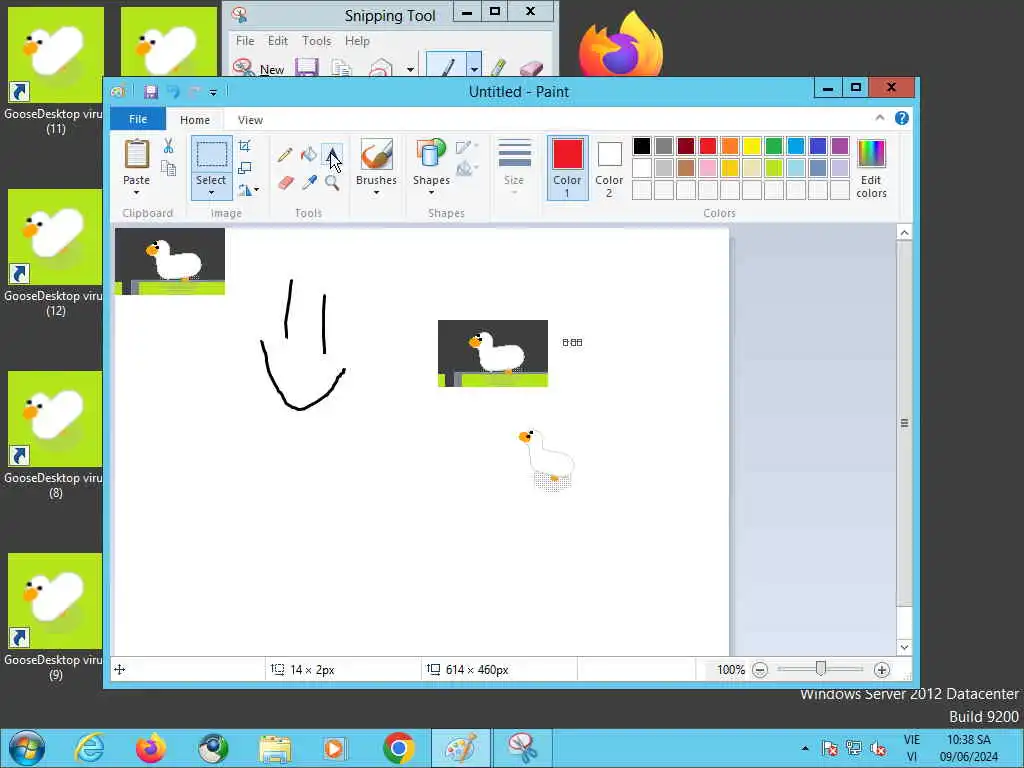Open File Explorer from the taskbar
1024x768 pixels.
pyautogui.click(x=275, y=748)
